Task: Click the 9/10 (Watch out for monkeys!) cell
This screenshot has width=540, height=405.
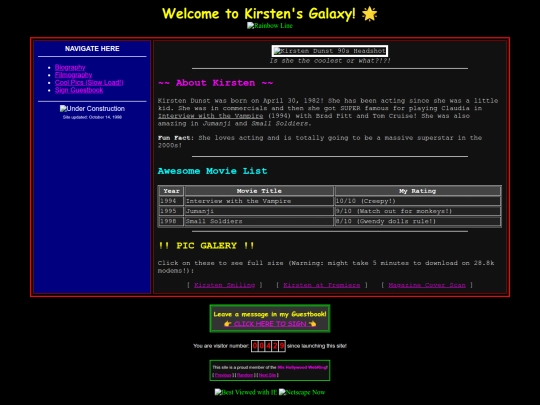Action: [417, 211]
